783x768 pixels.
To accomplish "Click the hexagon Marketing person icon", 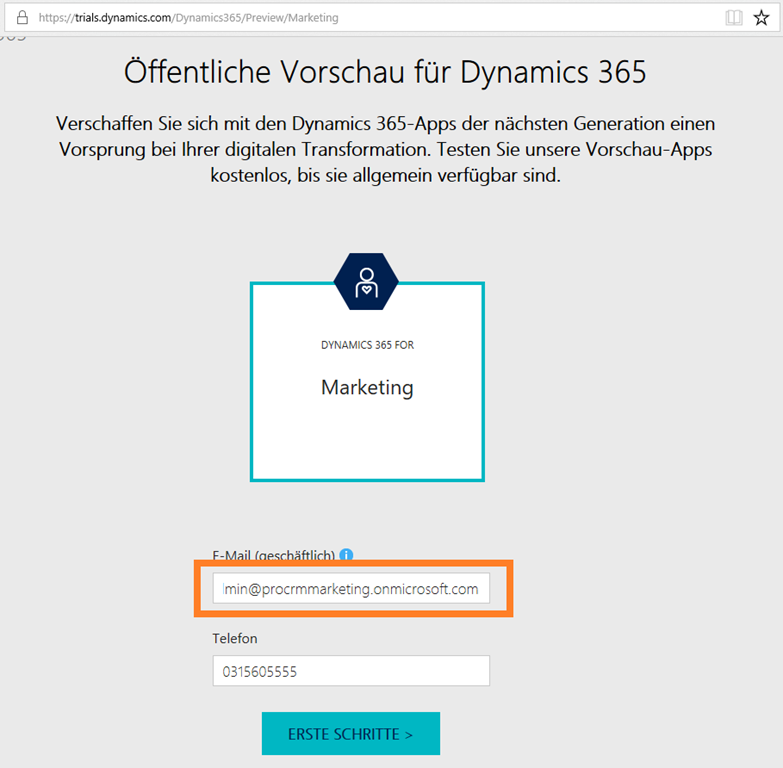I will coord(366,281).
